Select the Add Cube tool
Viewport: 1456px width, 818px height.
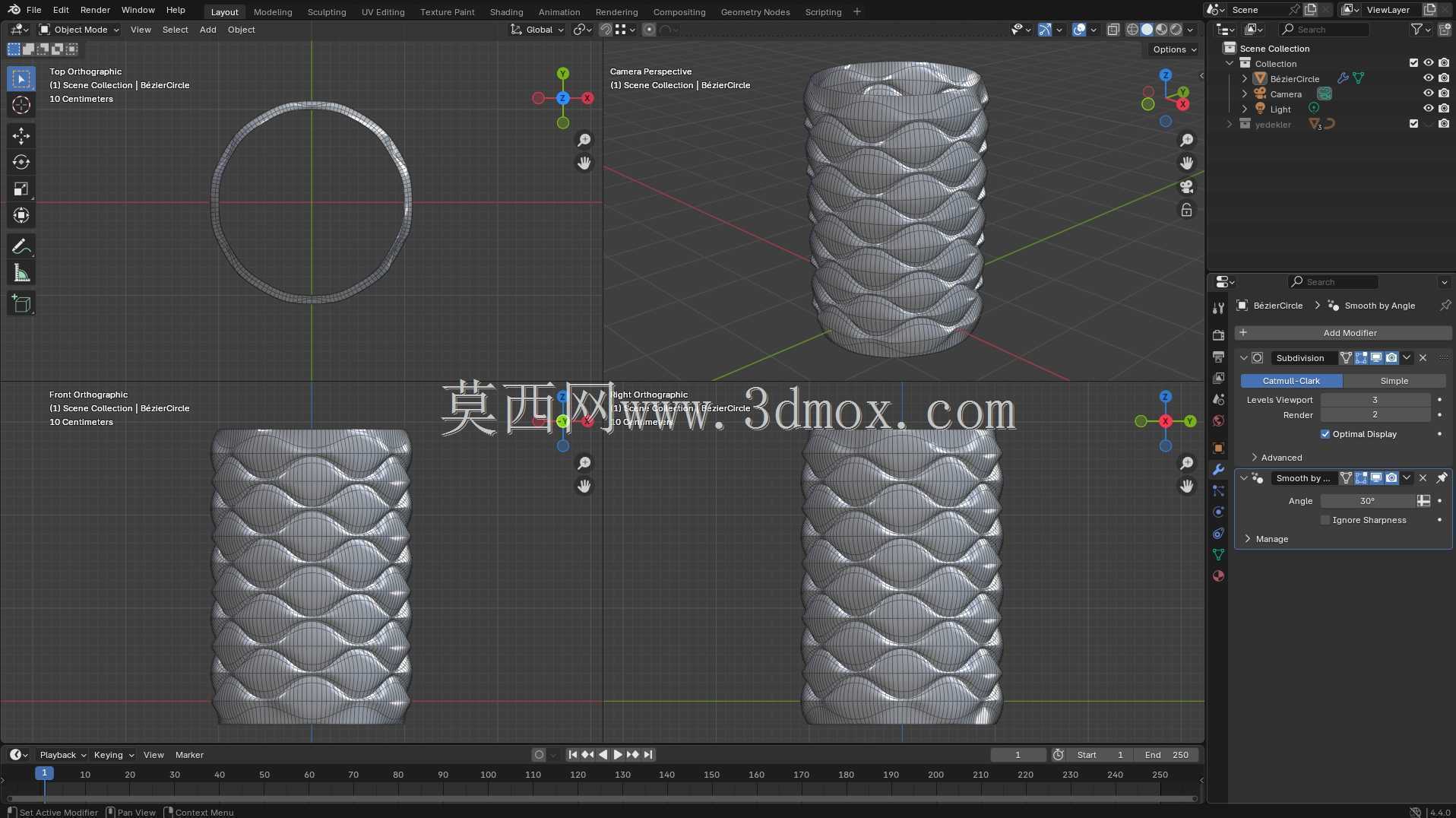pos(21,304)
